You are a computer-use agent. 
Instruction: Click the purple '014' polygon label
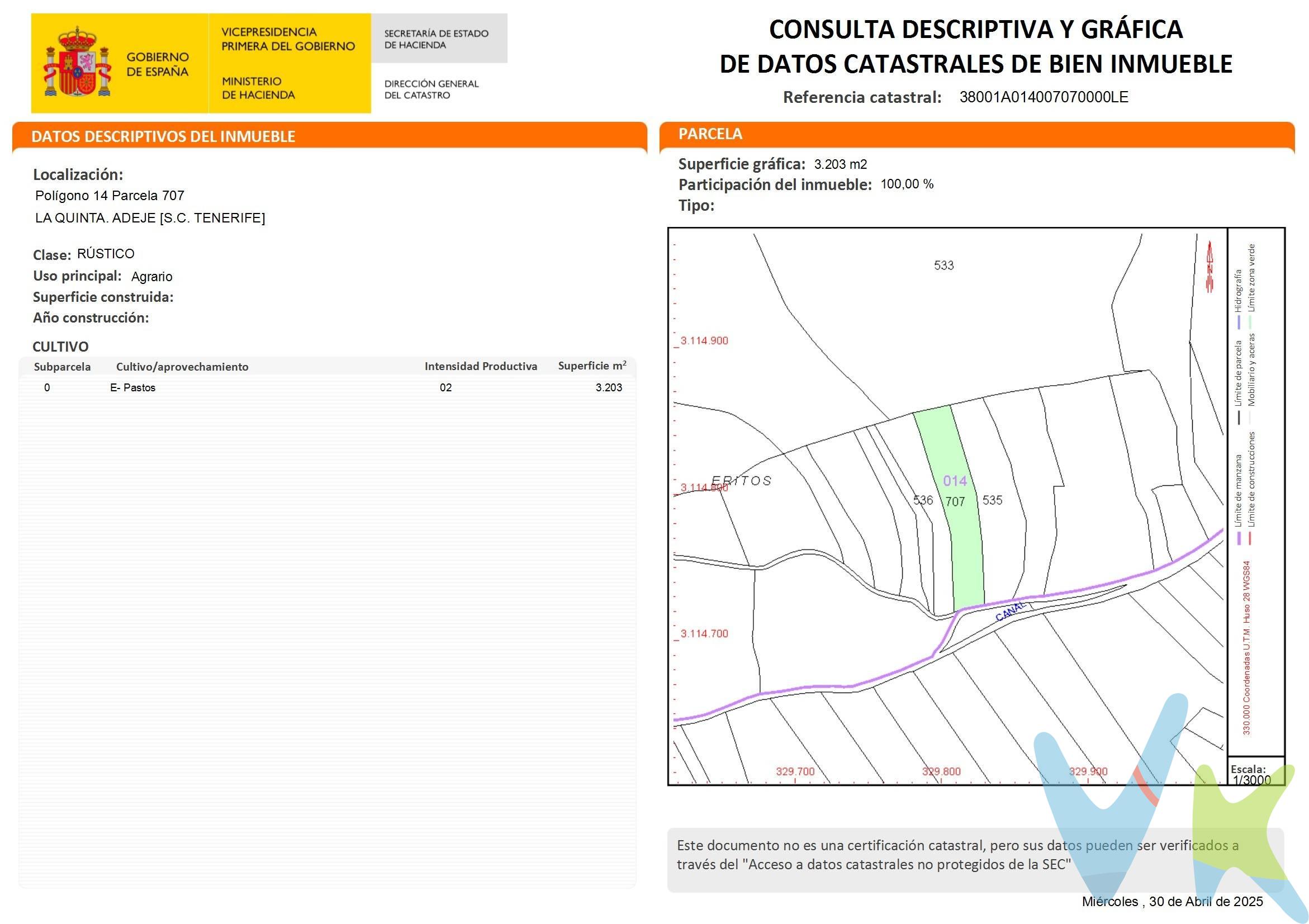(x=955, y=481)
